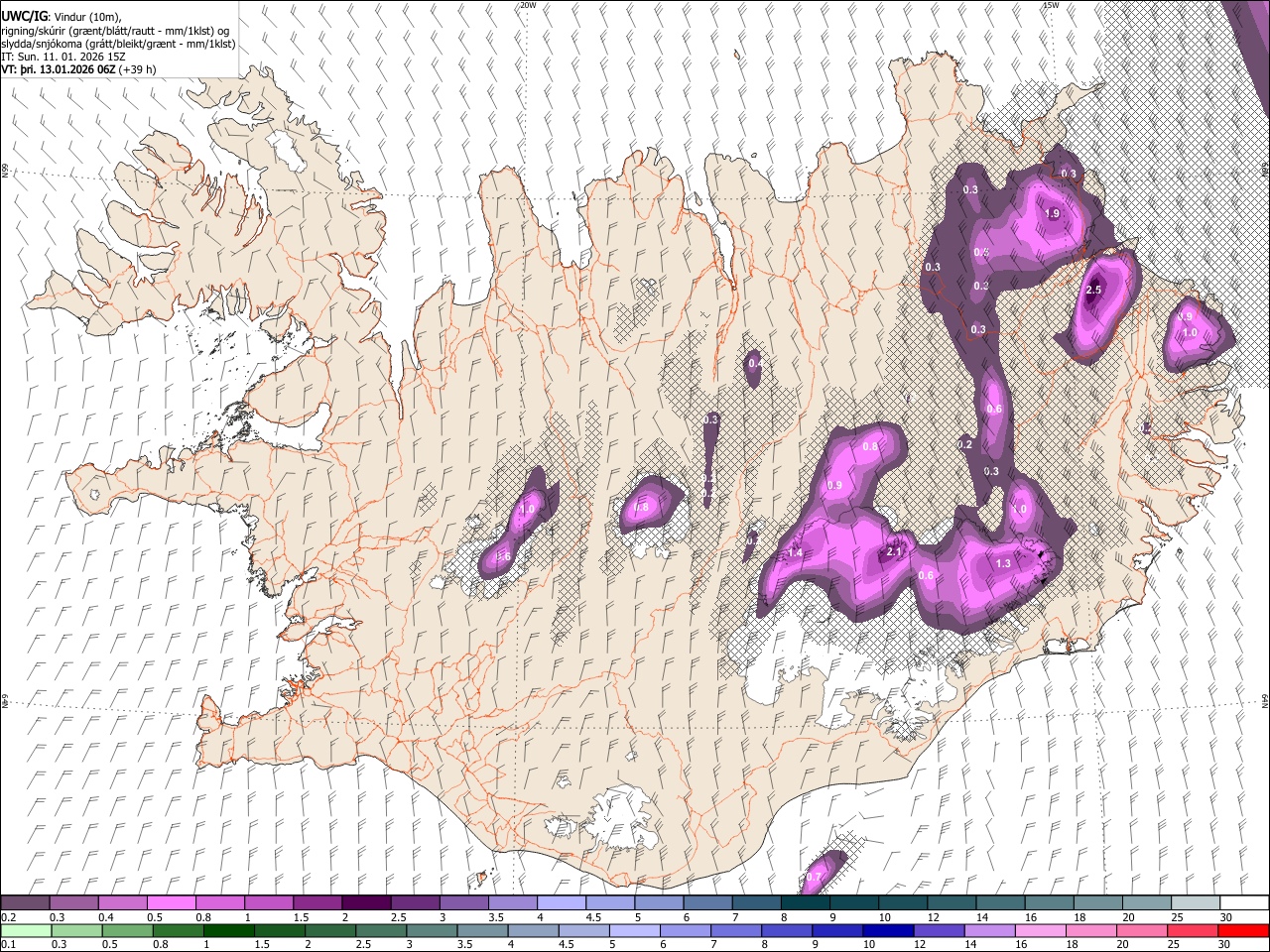1270x952 pixels.
Task: Select upper legend swatch between 0.2 and 0.3
Action: tap(25, 902)
